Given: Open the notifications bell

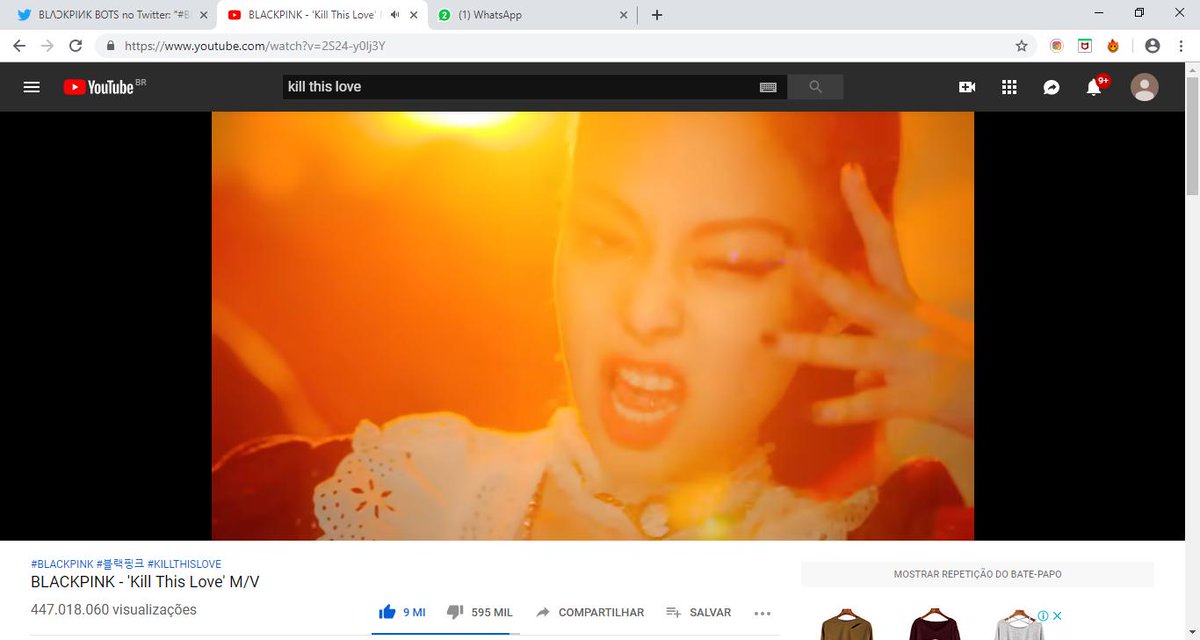Looking at the screenshot, I should 1094,87.
